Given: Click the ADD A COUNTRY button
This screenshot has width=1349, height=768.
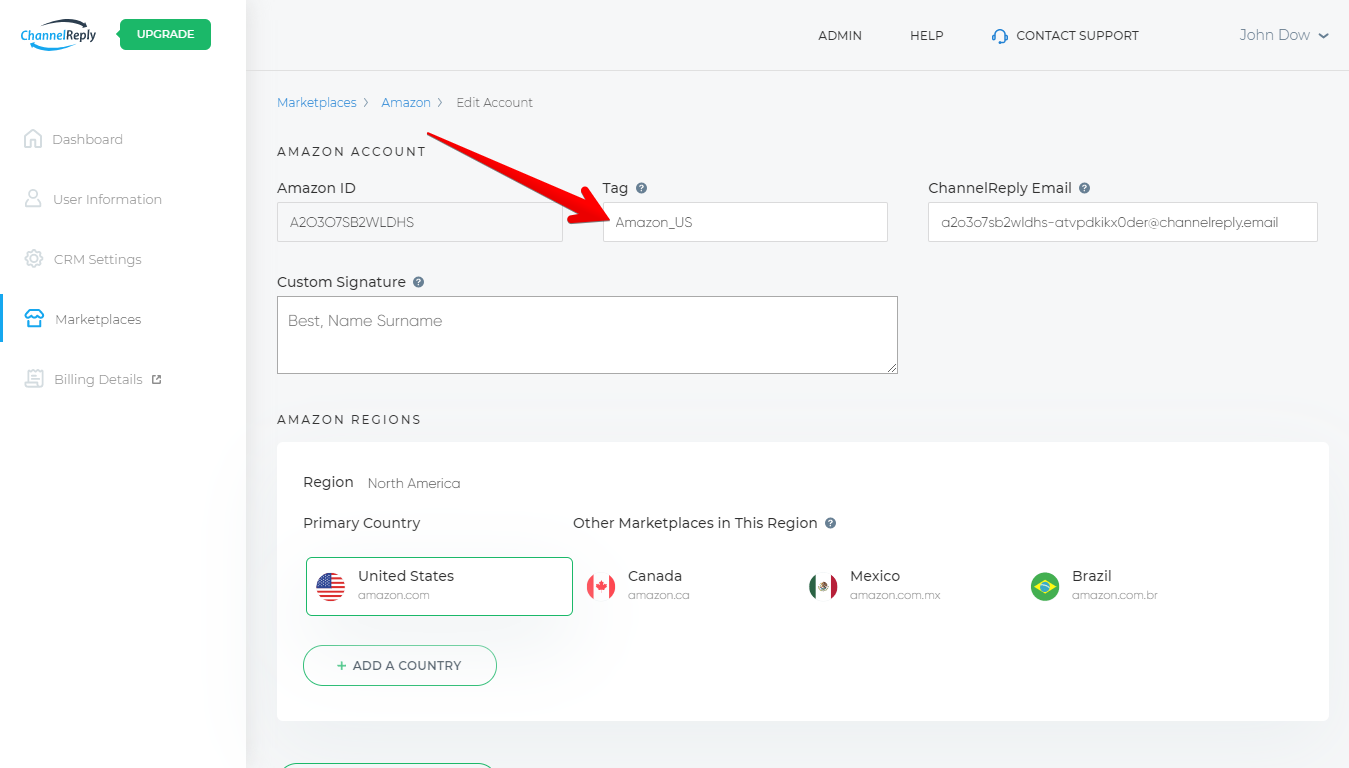Looking at the screenshot, I should coord(400,665).
